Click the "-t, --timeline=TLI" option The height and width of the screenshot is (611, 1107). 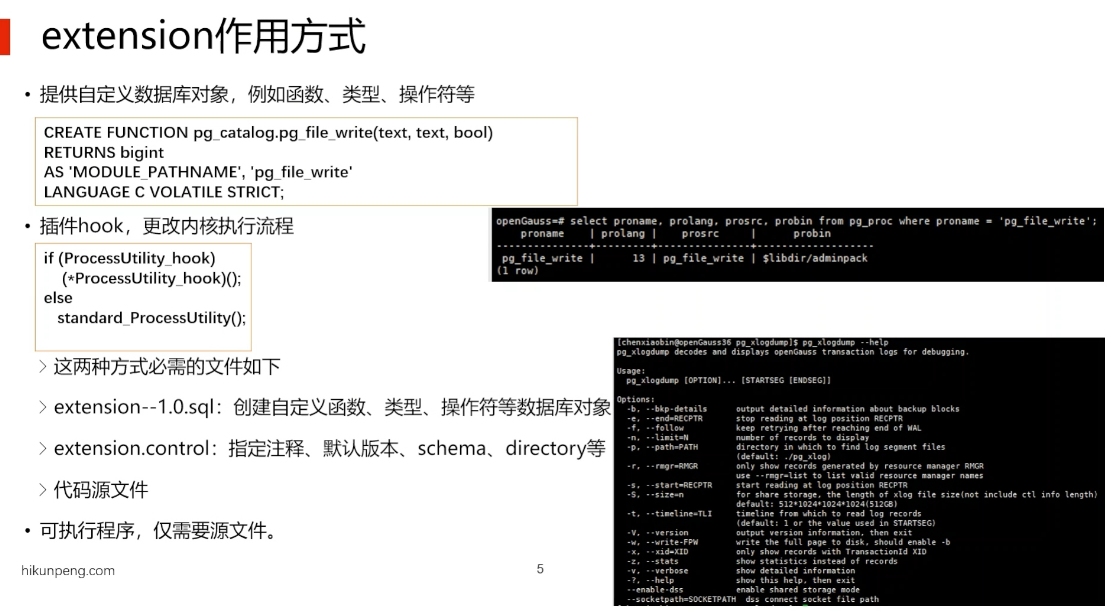669,514
